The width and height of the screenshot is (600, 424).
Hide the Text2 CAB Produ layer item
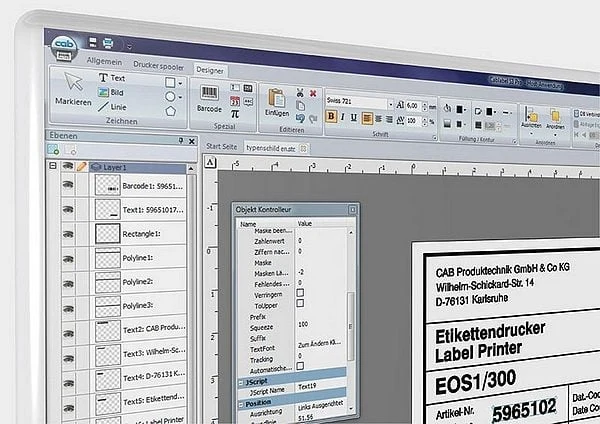tap(68, 334)
